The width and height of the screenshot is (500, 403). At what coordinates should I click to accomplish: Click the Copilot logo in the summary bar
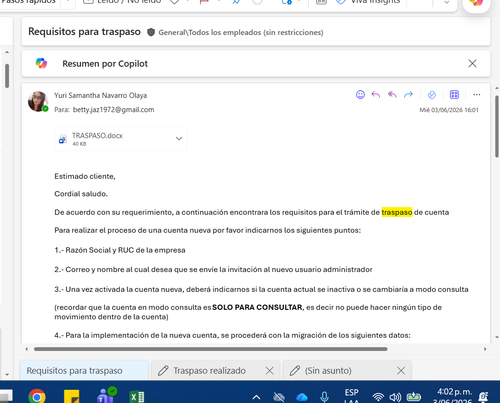41,63
